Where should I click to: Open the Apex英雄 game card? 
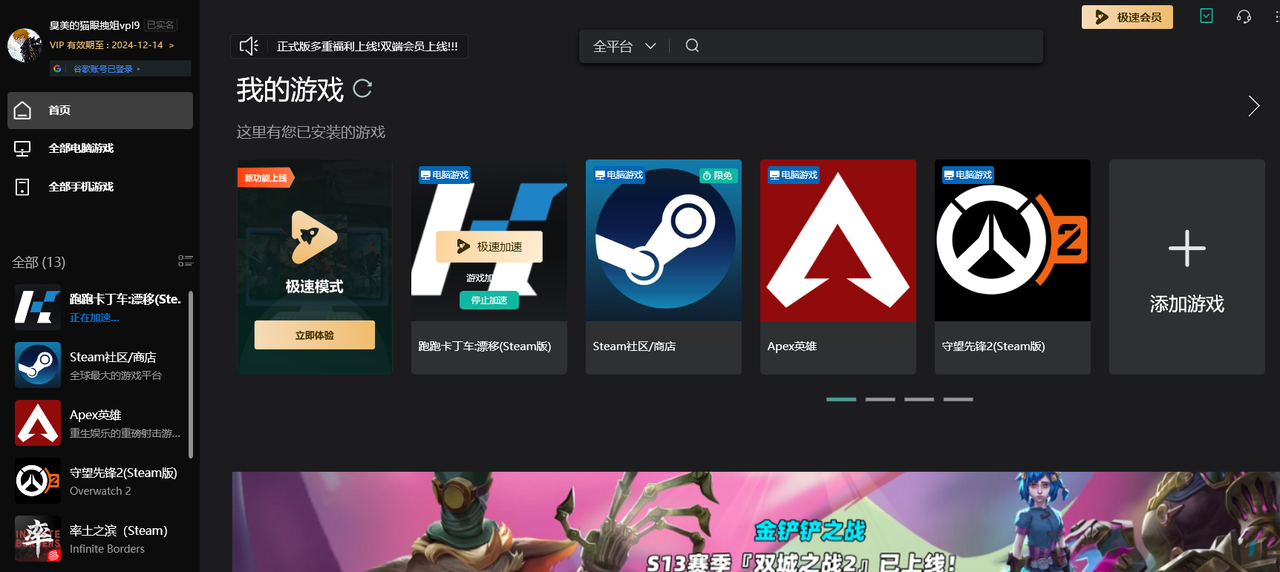pos(838,267)
